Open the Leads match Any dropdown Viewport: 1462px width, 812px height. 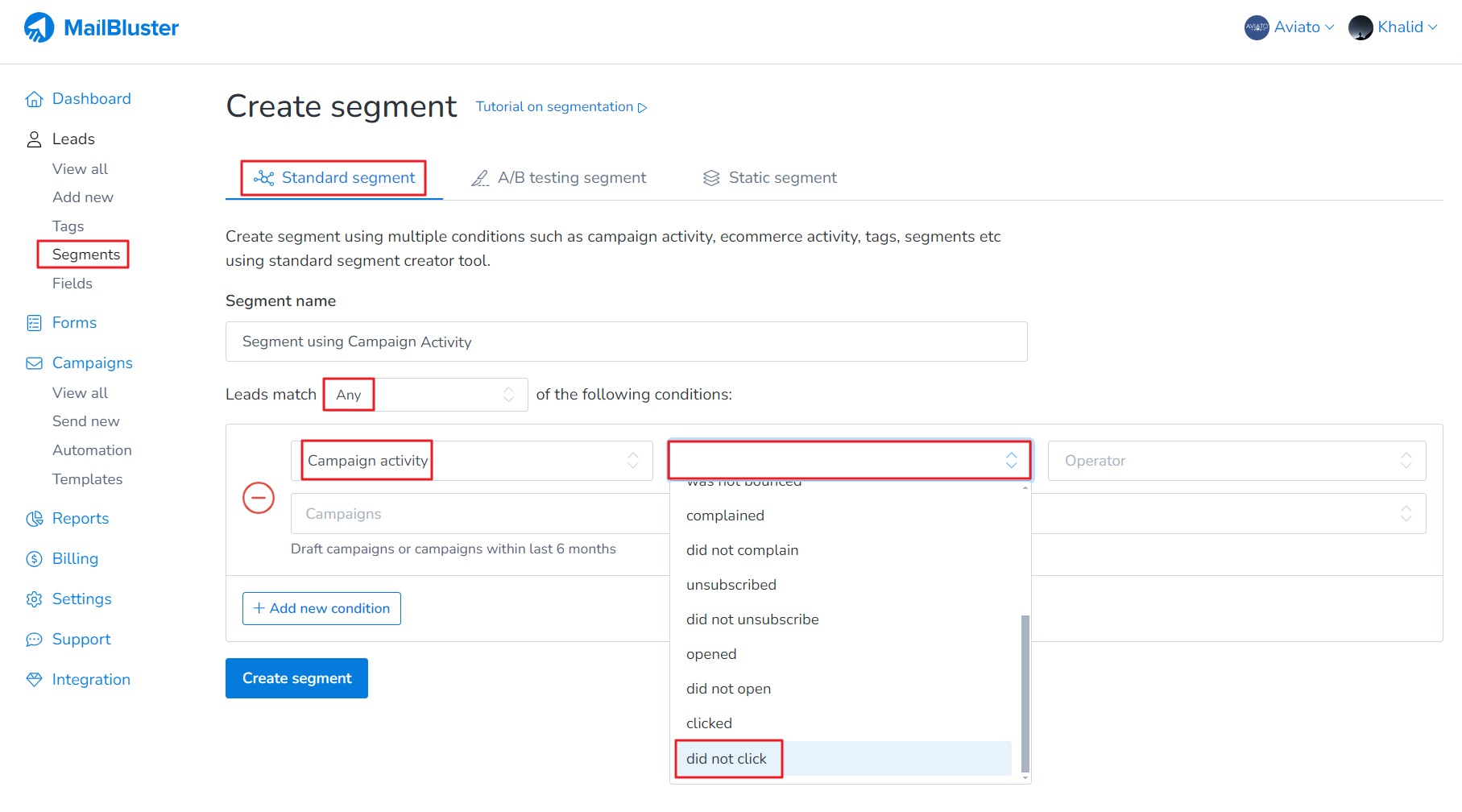426,395
